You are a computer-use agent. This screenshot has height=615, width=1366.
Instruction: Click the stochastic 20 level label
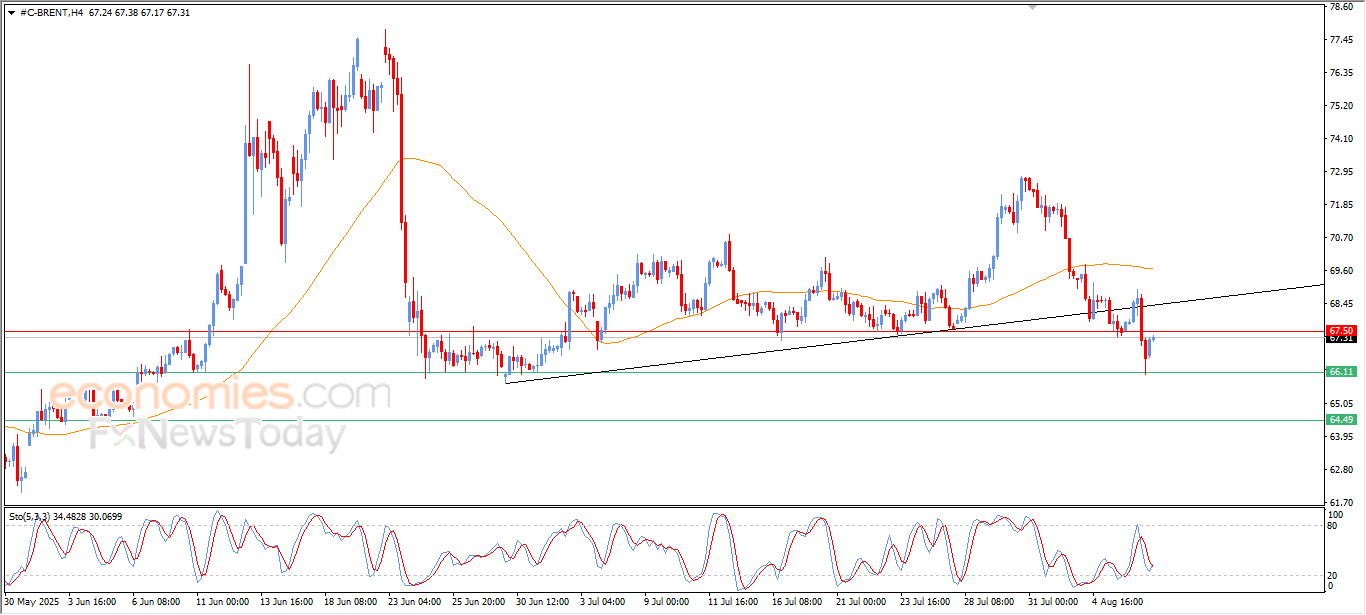1333,575
